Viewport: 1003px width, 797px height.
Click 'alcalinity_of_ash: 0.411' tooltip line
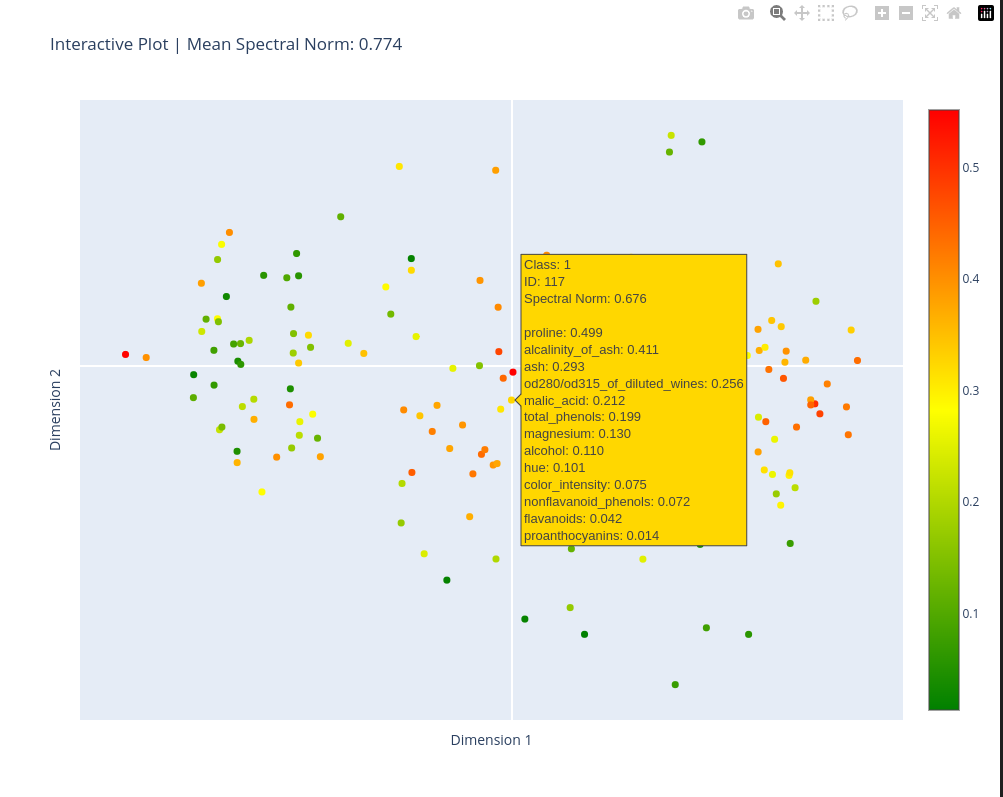click(x=591, y=350)
